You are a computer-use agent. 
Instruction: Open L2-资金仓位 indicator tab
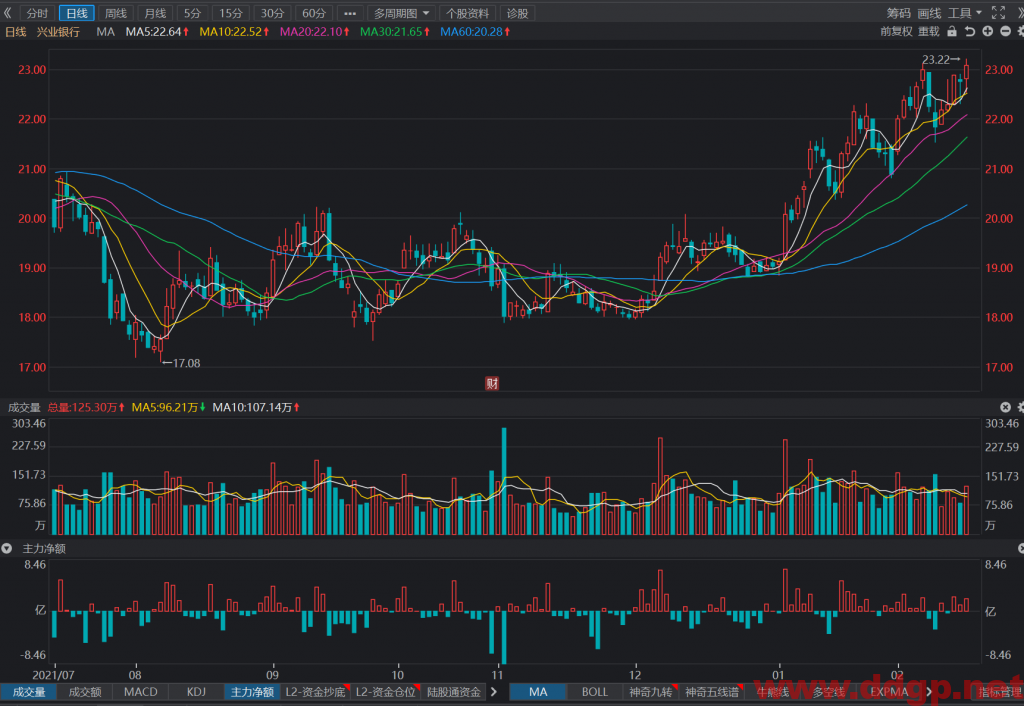385,692
